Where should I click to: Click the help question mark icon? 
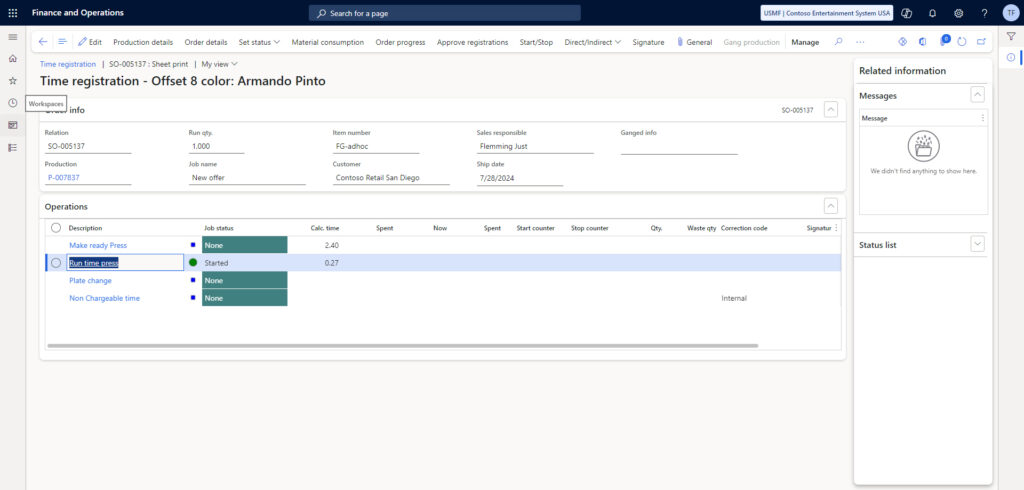tap(984, 13)
